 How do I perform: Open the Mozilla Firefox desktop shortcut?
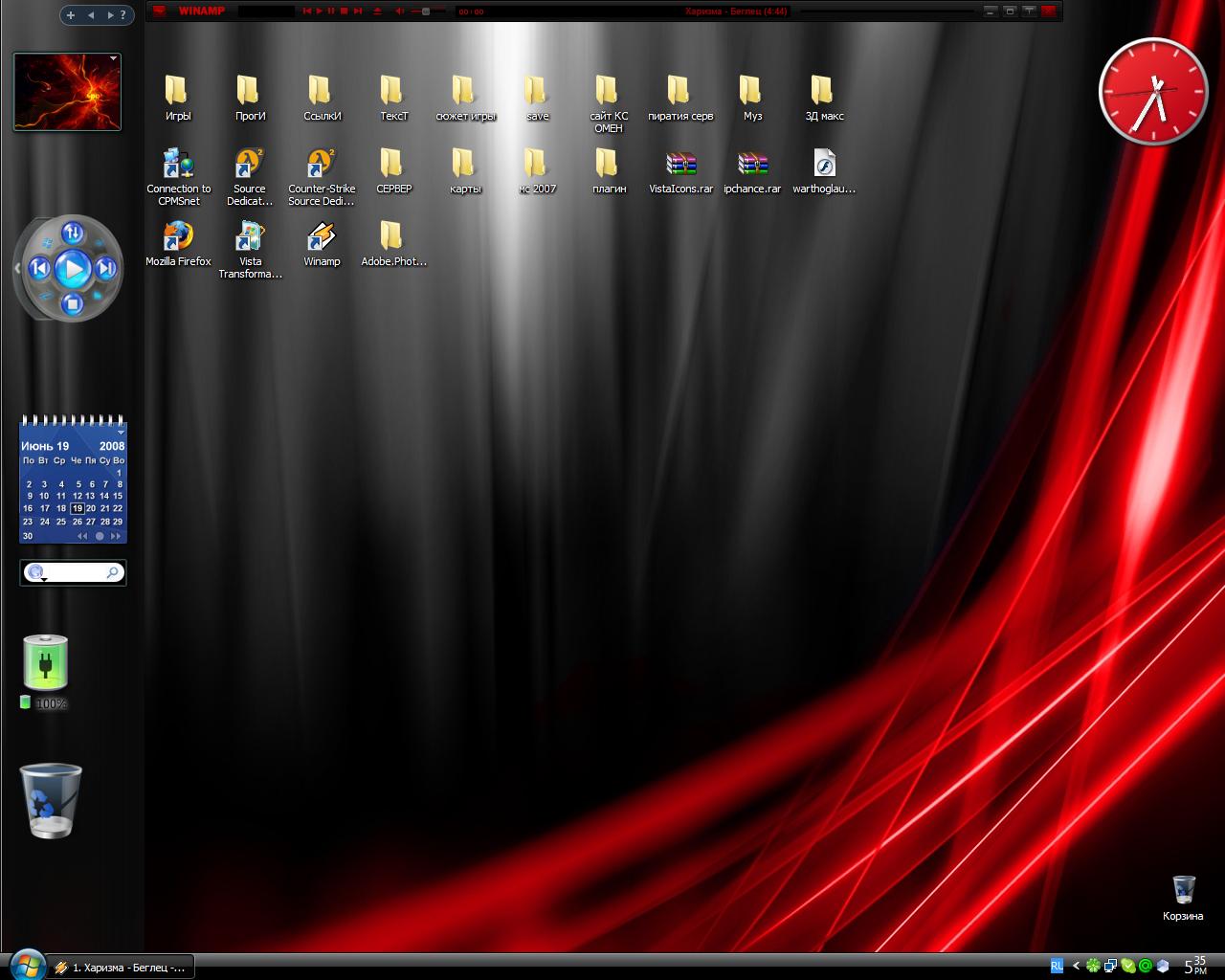coord(178,237)
